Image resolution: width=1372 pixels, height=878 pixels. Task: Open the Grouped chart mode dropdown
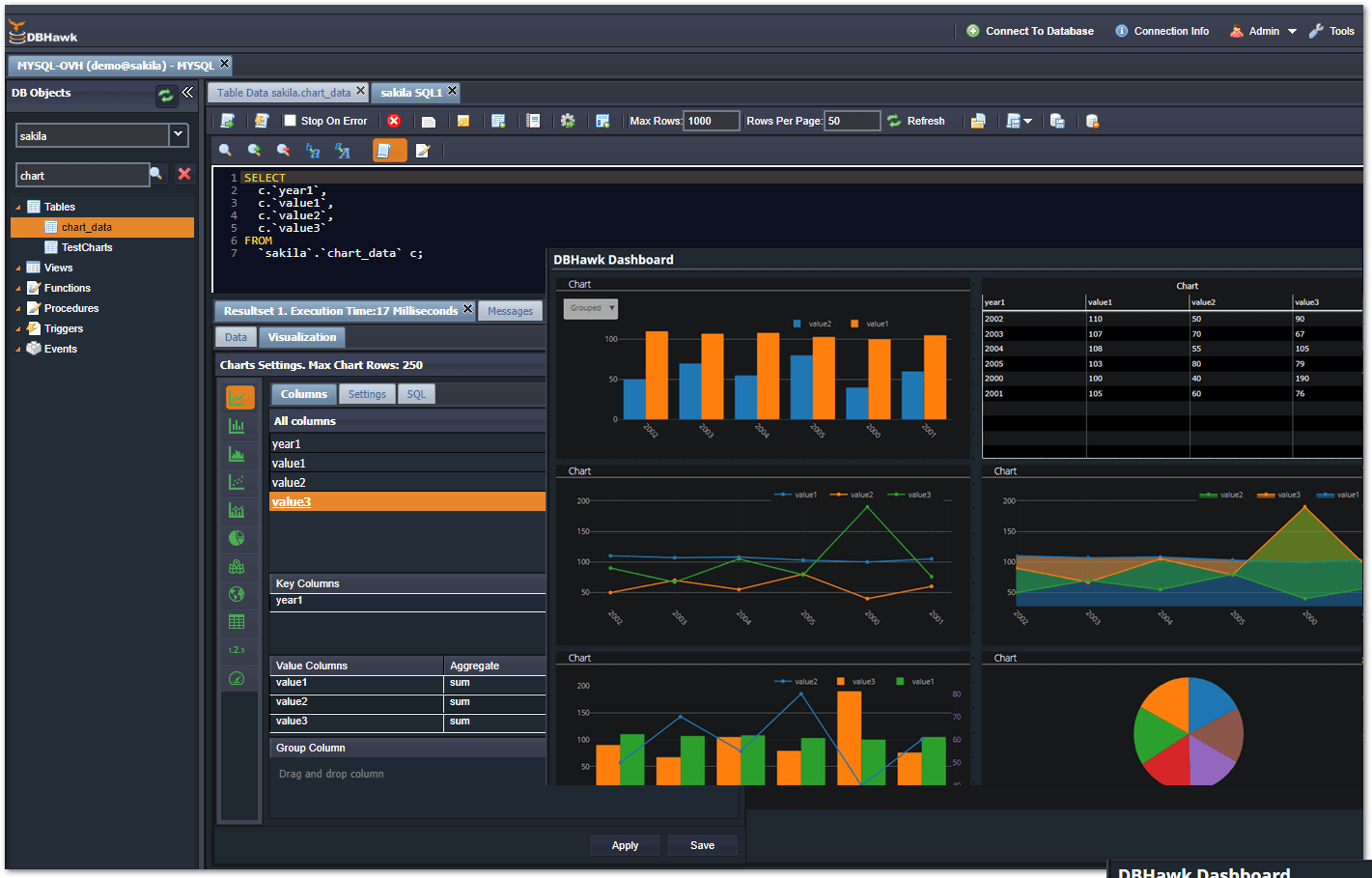pyautogui.click(x=590, y=307)
